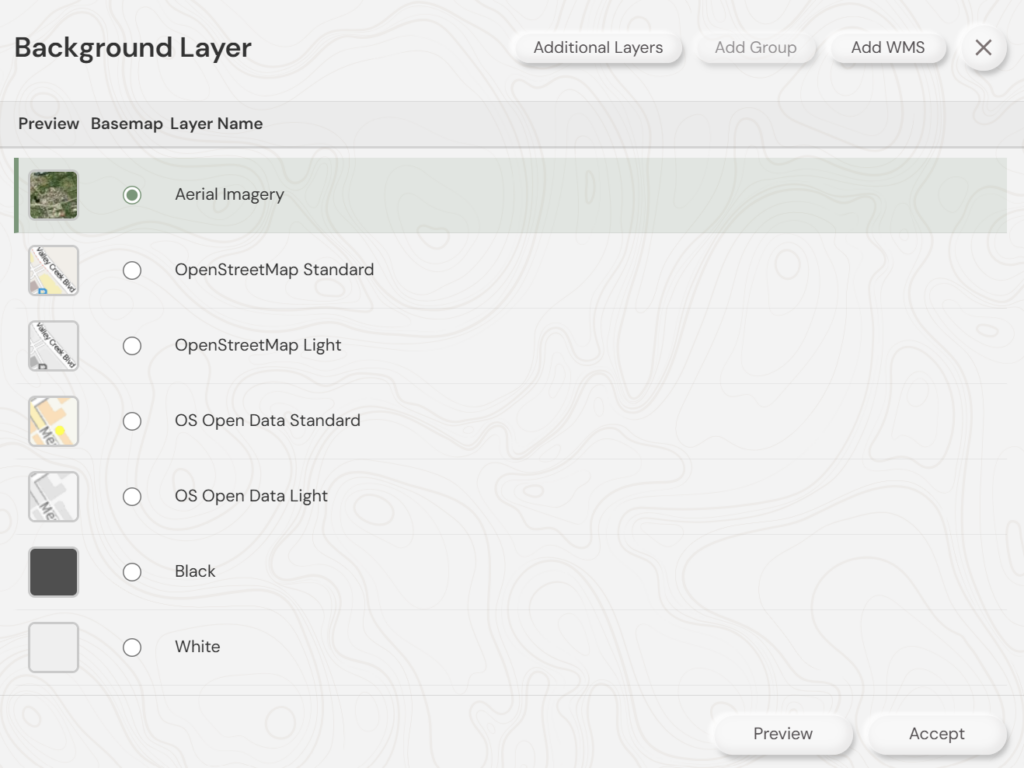Pick the White basemap radio button
The image size is (1024, 768).
pos(132,647)
